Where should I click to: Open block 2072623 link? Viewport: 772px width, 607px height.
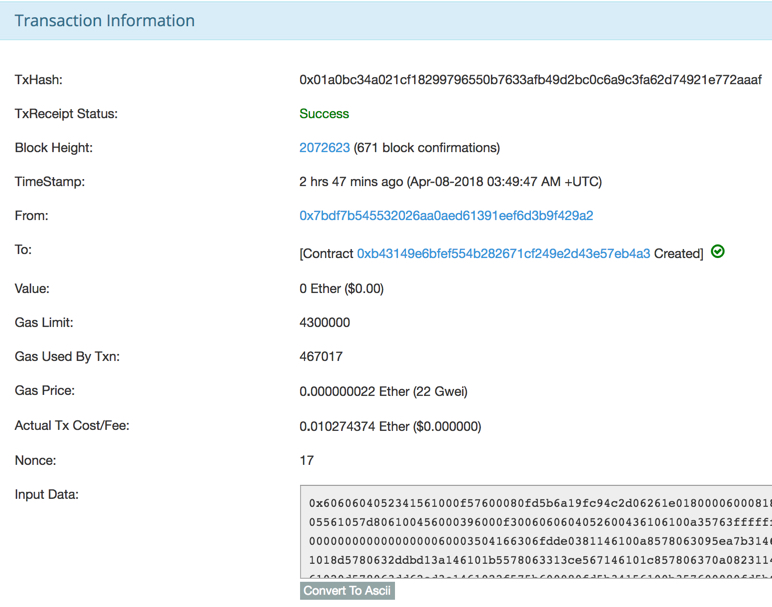coord(324,148)
